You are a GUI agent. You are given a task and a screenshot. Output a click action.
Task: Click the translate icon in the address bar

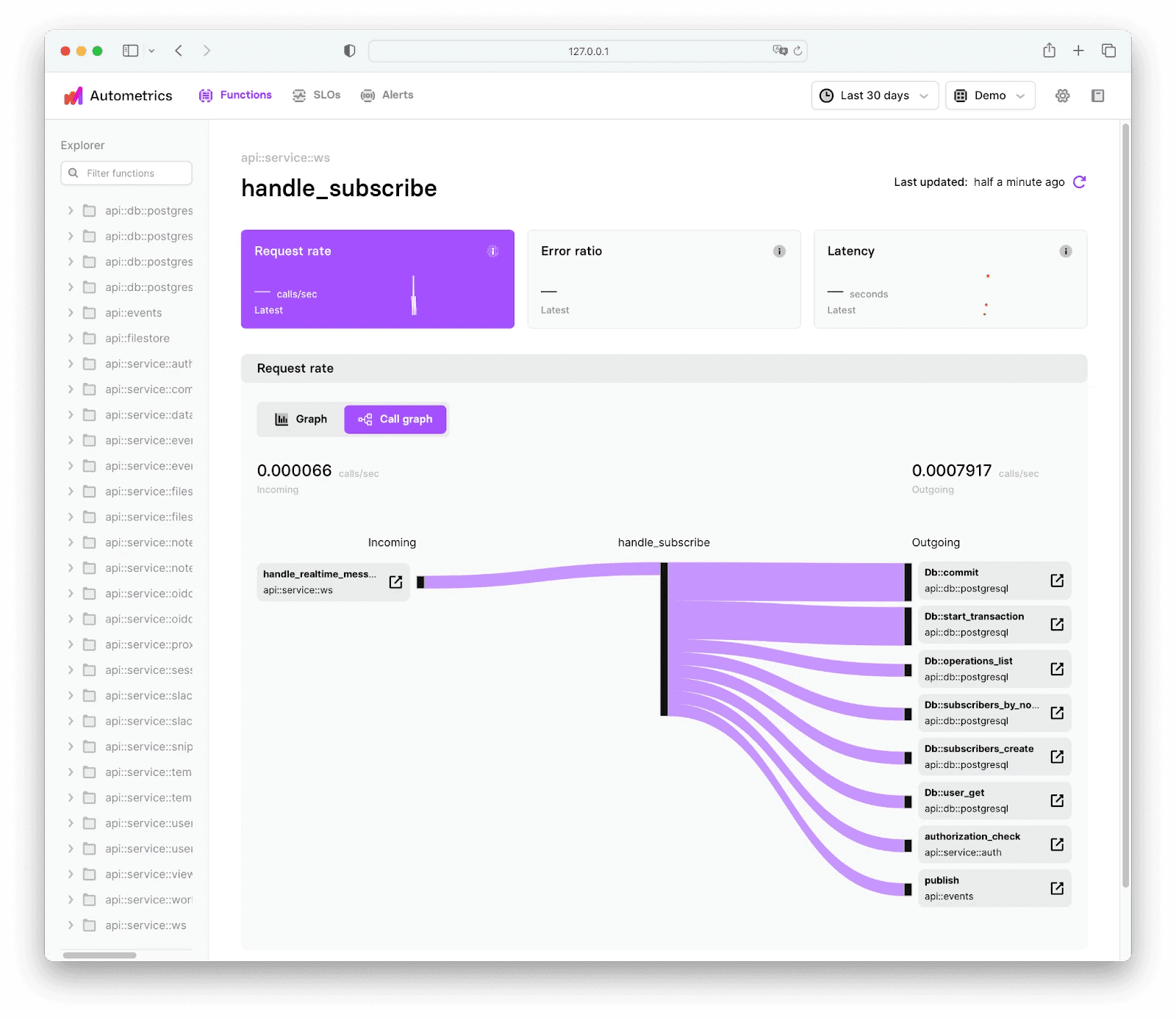[779, 50]
